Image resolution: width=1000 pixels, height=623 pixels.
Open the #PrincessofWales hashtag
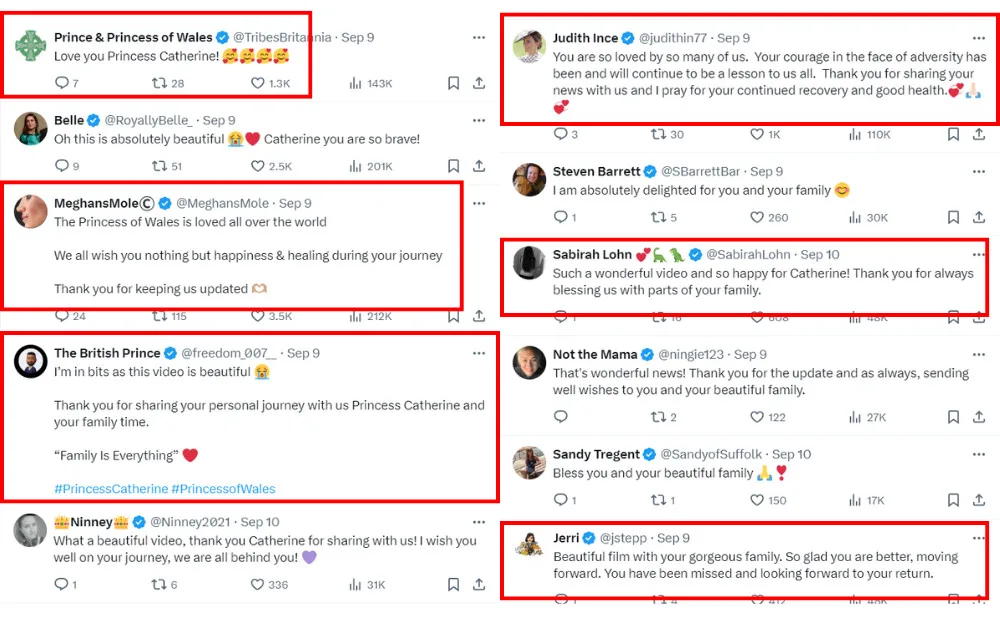tap(223, 489)
